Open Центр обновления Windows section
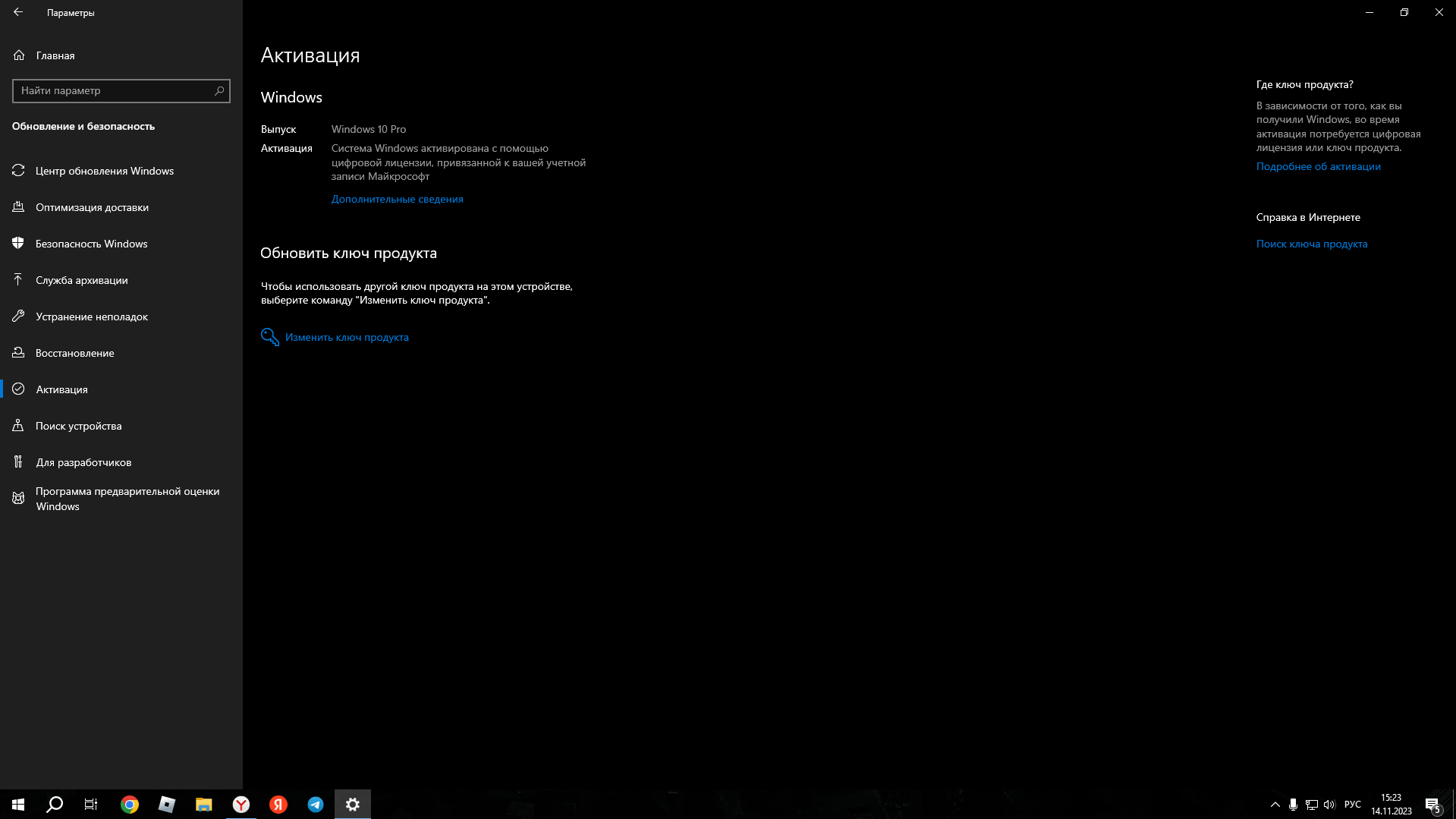 [x=121, y=171]
